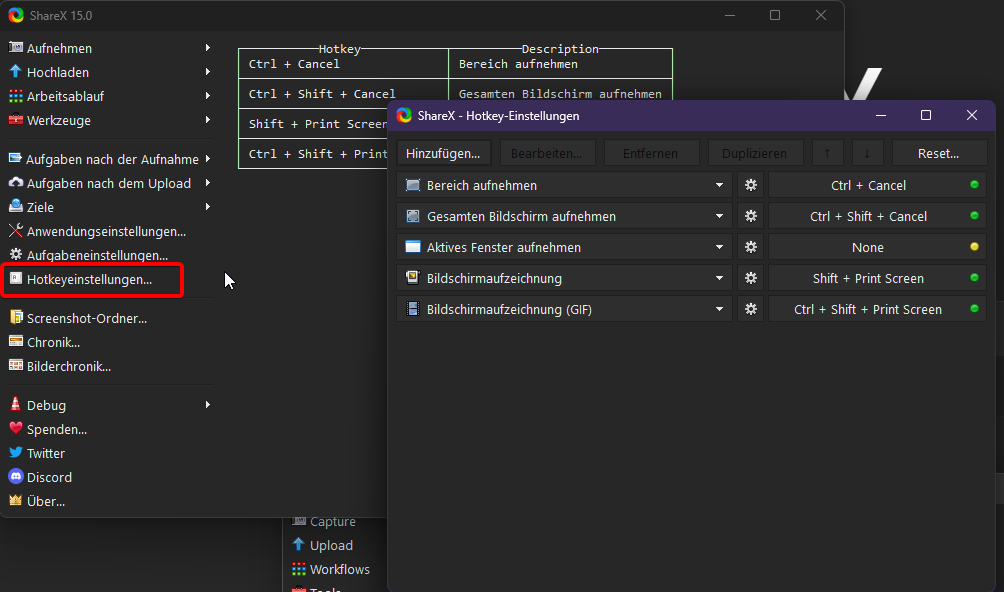This screenshot has height=592, width=1004.
Task: Click yellow status indicator for Aktives Fenster
Action: (x=974, y=247)
